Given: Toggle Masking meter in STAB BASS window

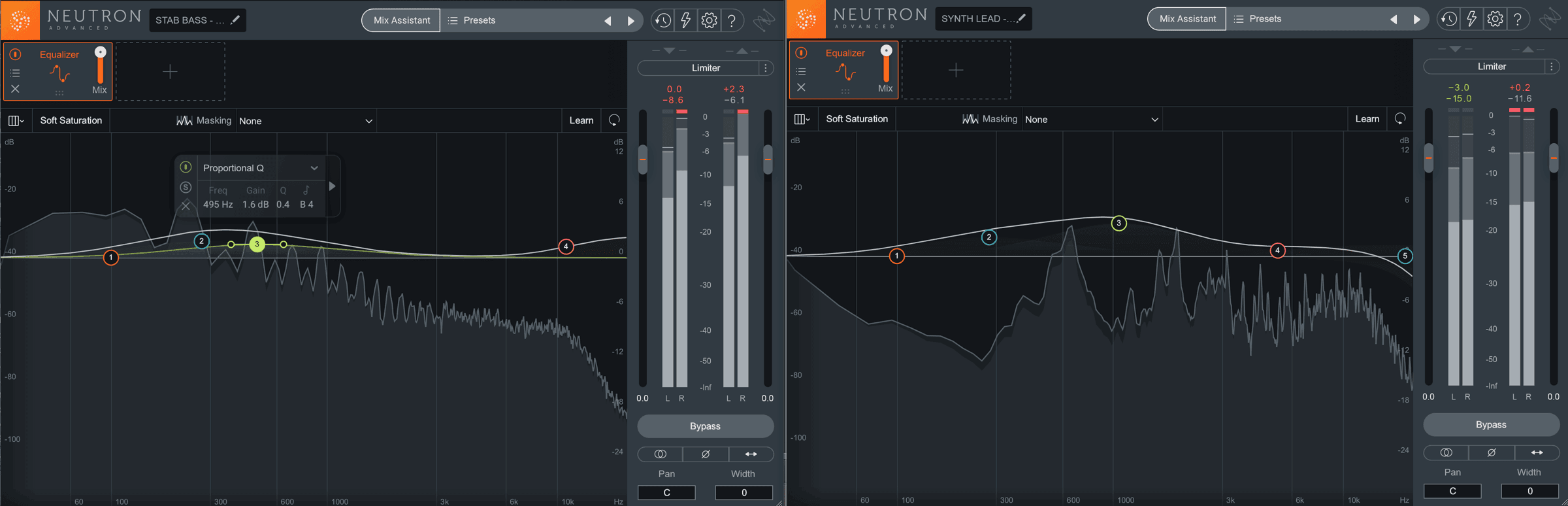Looking at the screenshot, I should point(204,120).
